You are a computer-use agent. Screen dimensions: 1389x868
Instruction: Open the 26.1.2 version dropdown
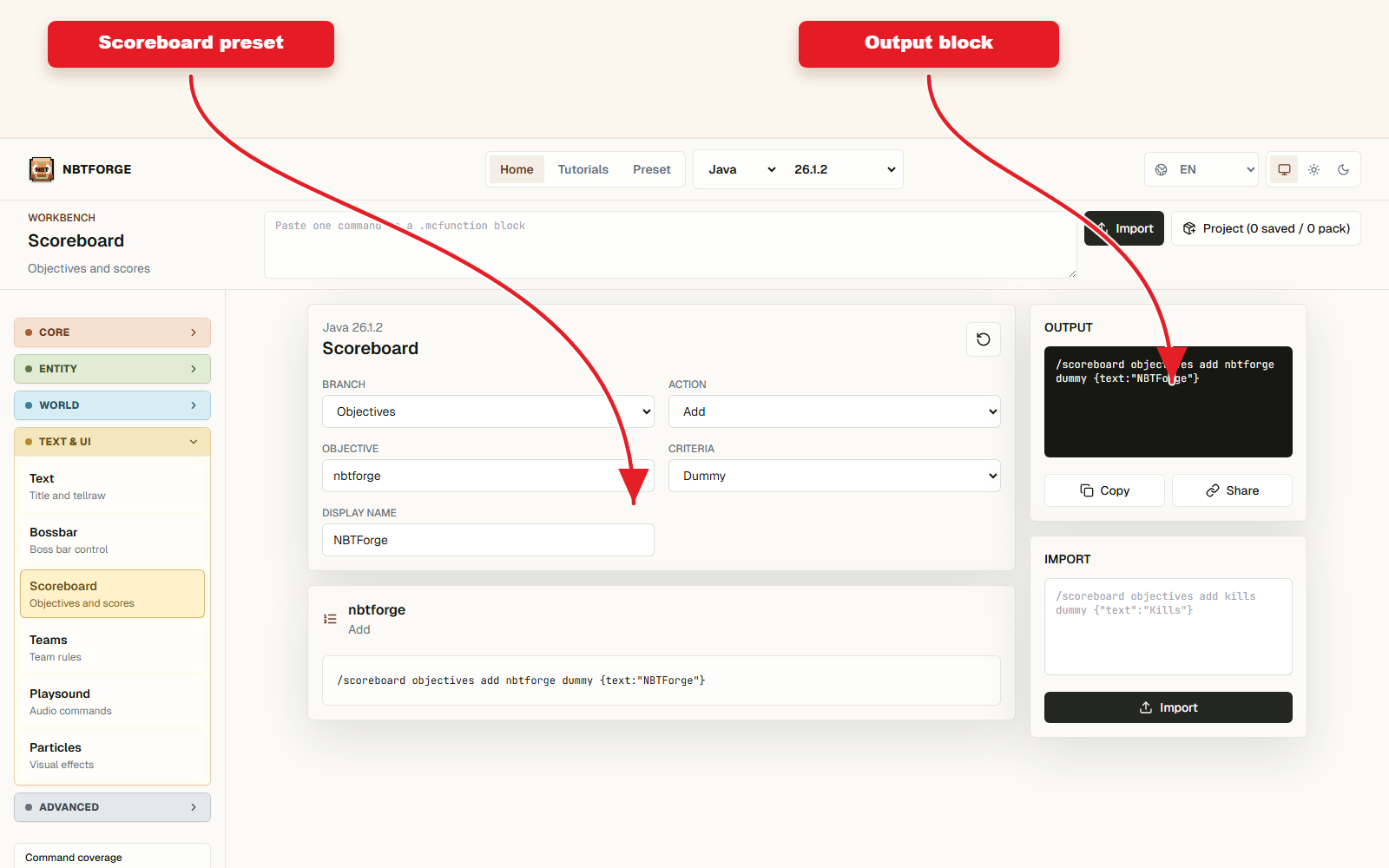point(844,169)
